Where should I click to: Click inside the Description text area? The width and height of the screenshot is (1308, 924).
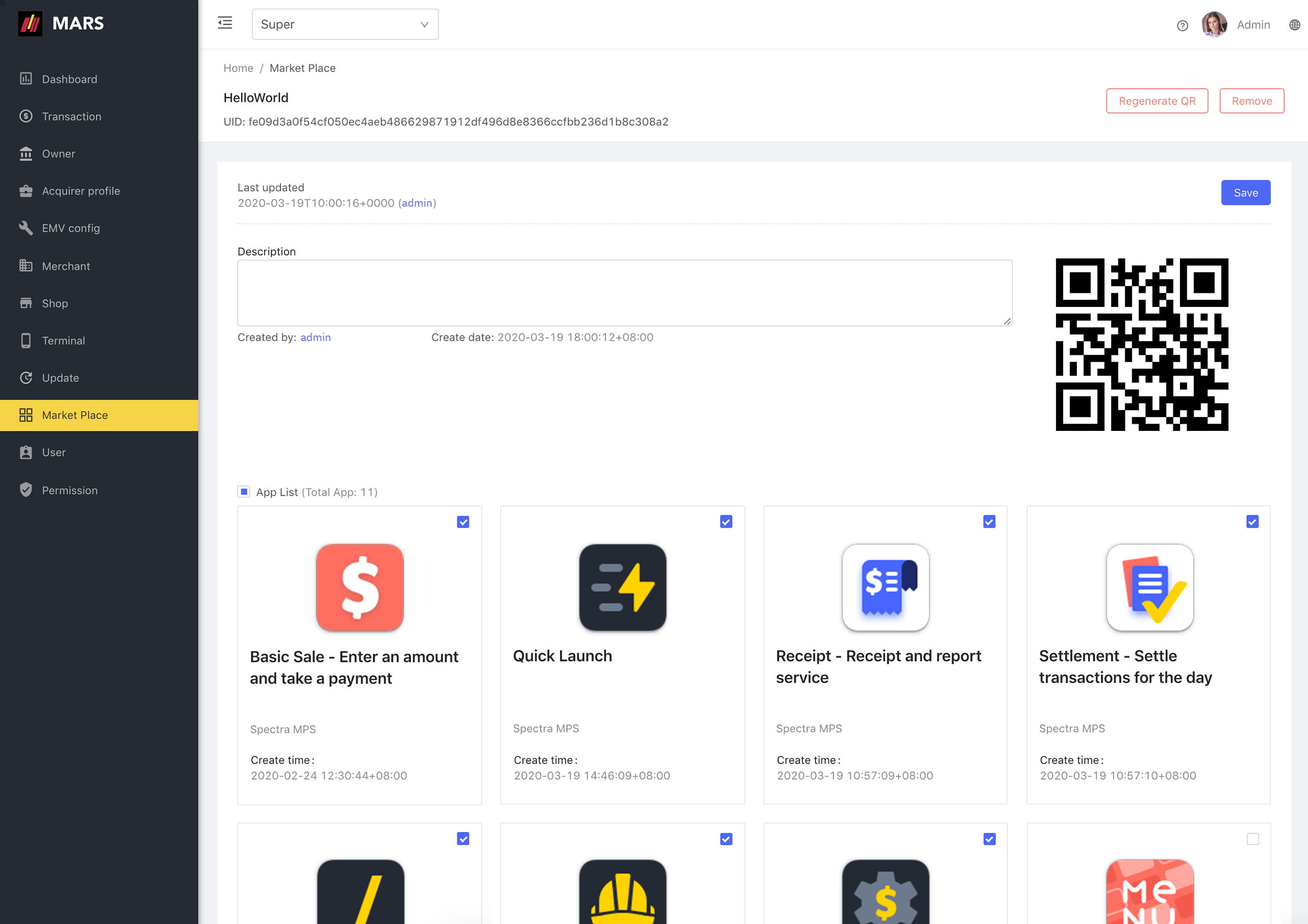(624, 293)
